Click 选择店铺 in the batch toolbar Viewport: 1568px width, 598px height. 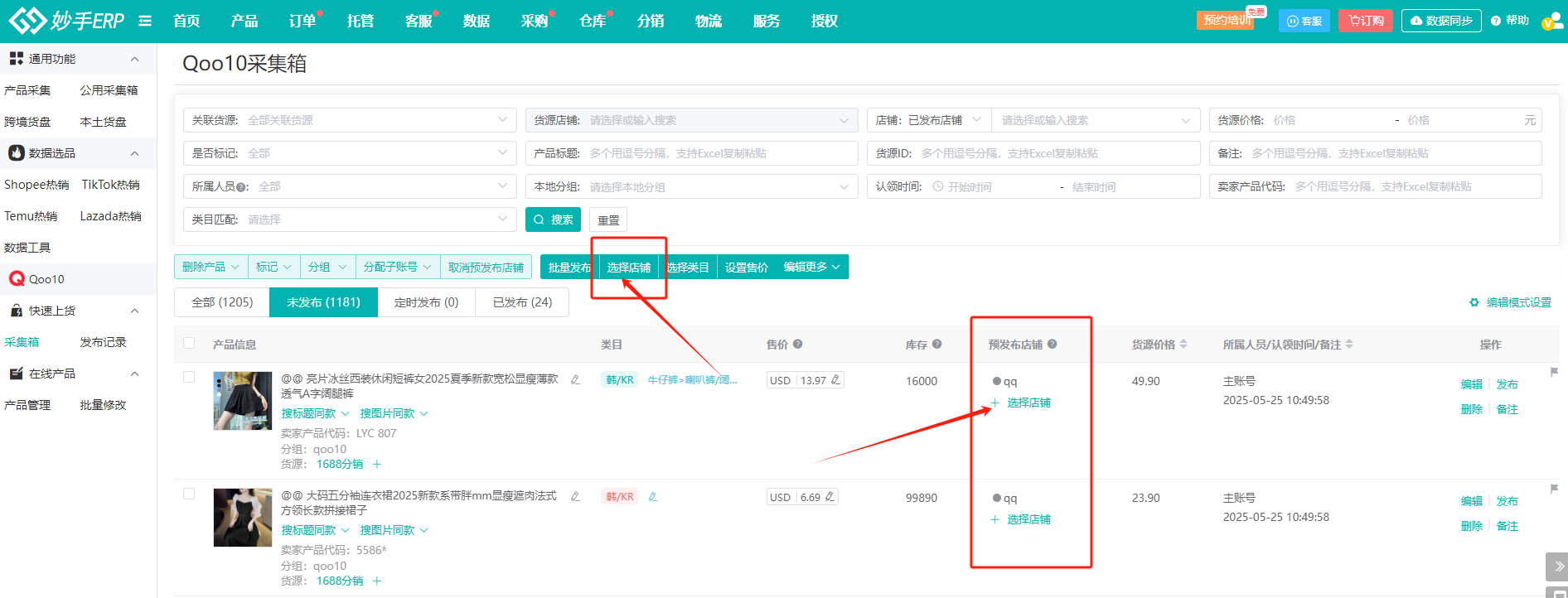(628, 267)
